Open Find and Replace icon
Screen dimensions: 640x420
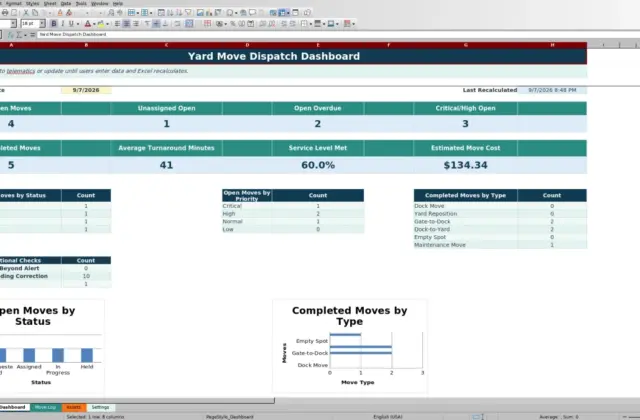(111, 13)
